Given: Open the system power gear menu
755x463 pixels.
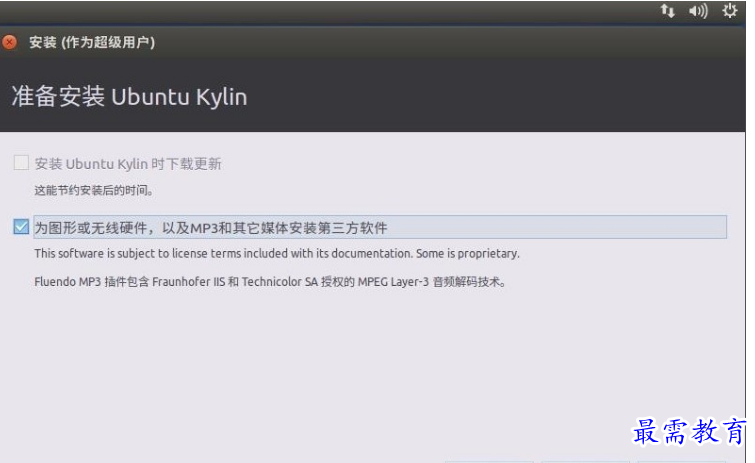Looking at the screenshot, I should coord(730,11).
